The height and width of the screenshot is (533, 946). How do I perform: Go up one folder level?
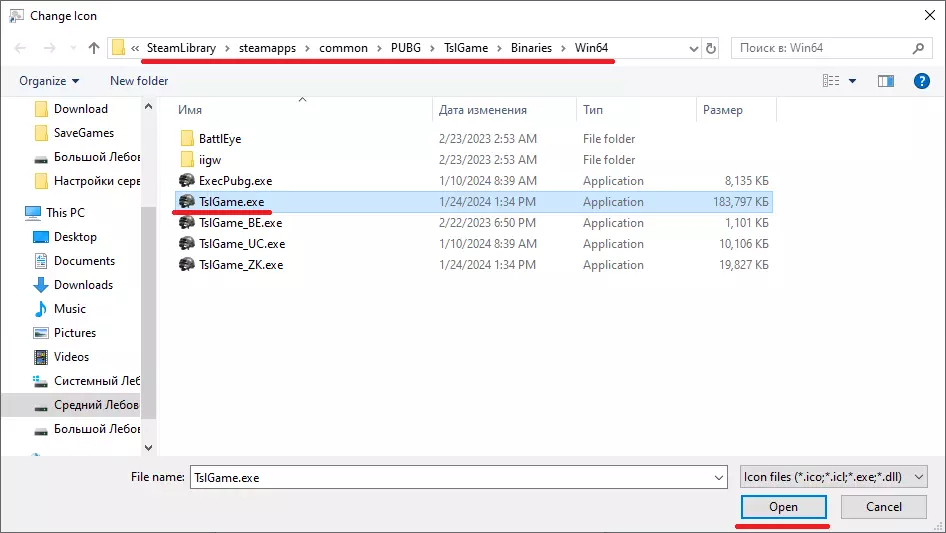(94, 48)
